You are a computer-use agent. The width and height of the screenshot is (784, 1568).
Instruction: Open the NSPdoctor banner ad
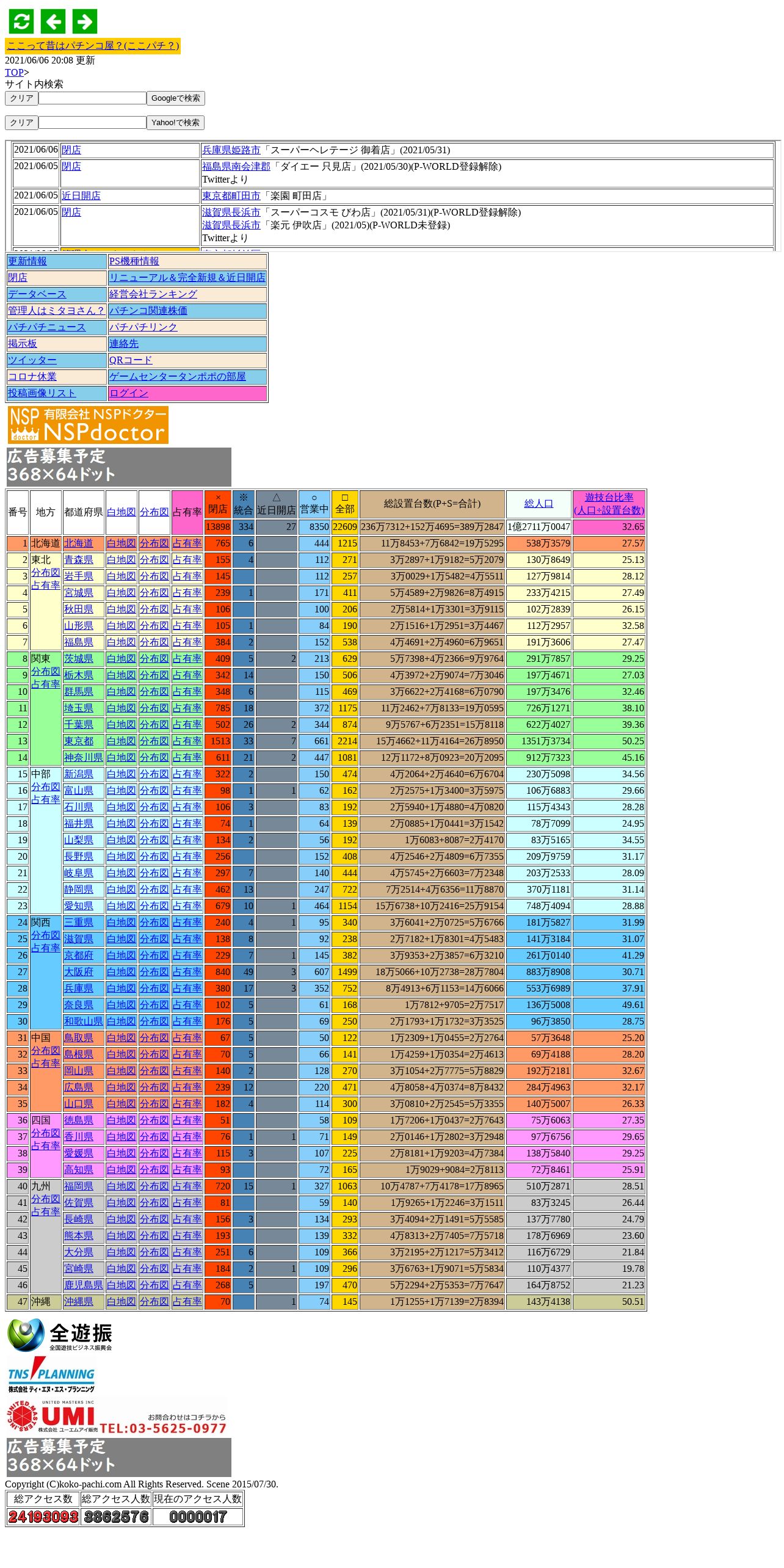[x=88, y=425]
